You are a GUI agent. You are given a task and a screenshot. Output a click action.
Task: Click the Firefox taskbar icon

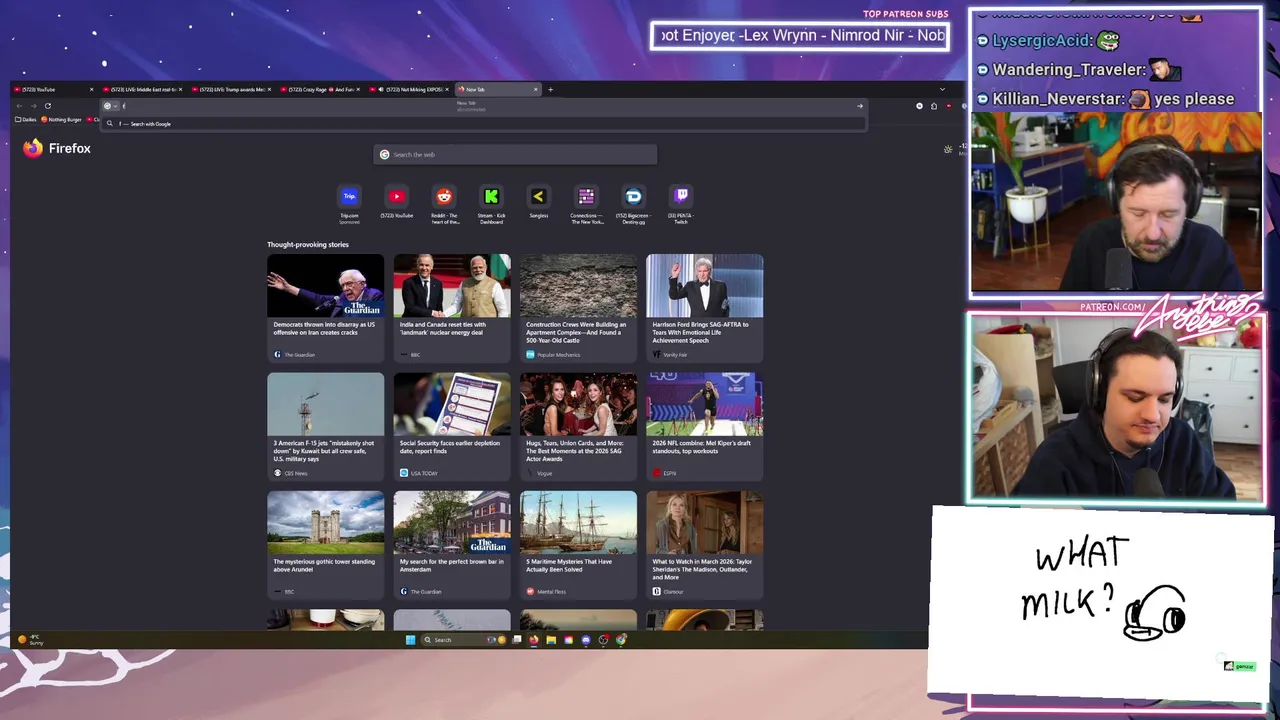[534, 640]
